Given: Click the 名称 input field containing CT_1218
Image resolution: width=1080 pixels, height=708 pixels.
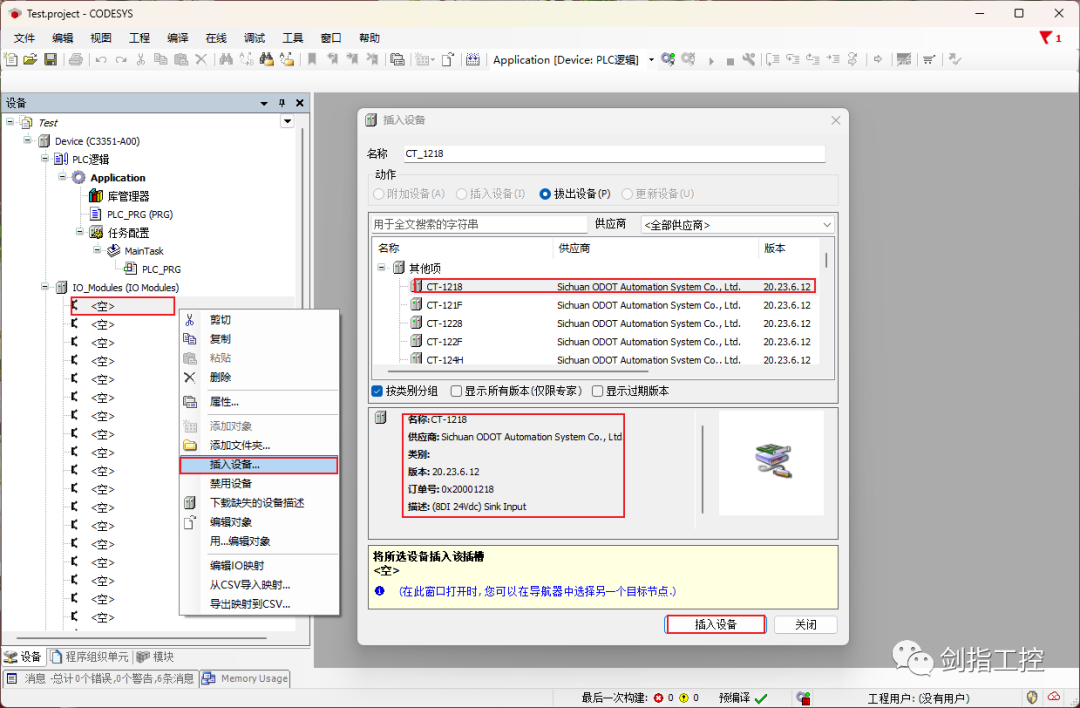Looking at the screenshot, I should (x=614, y=154).
